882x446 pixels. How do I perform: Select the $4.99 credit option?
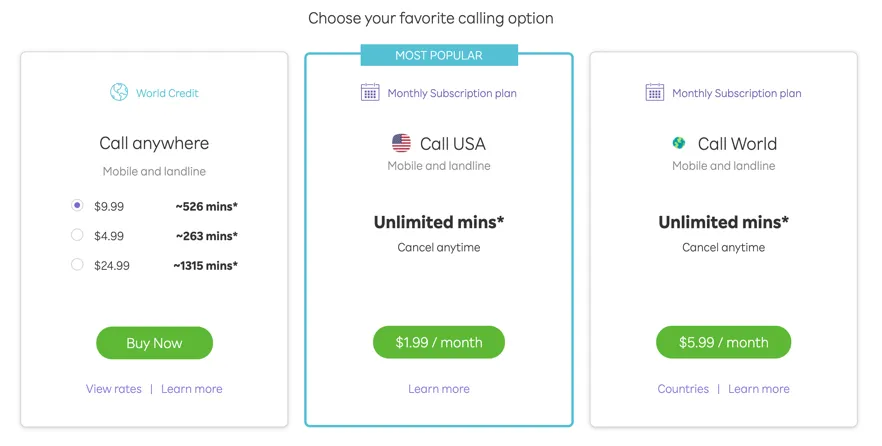point(77,235)
